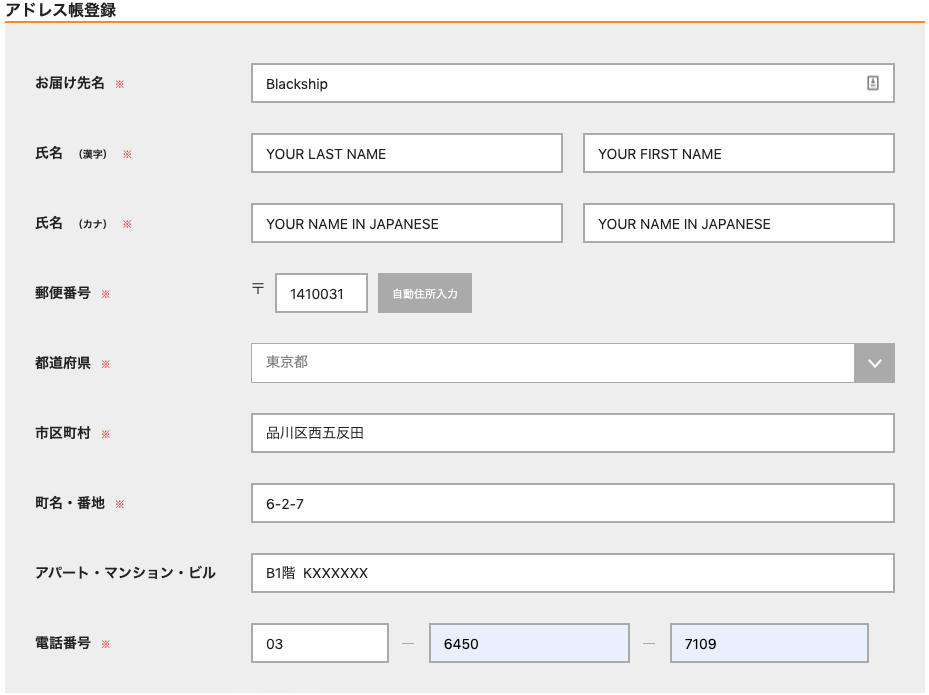This screenshot has width=929, height=695.
Task: Click the YOUR FIRST NAME kanji field
Action: (739, 153)
